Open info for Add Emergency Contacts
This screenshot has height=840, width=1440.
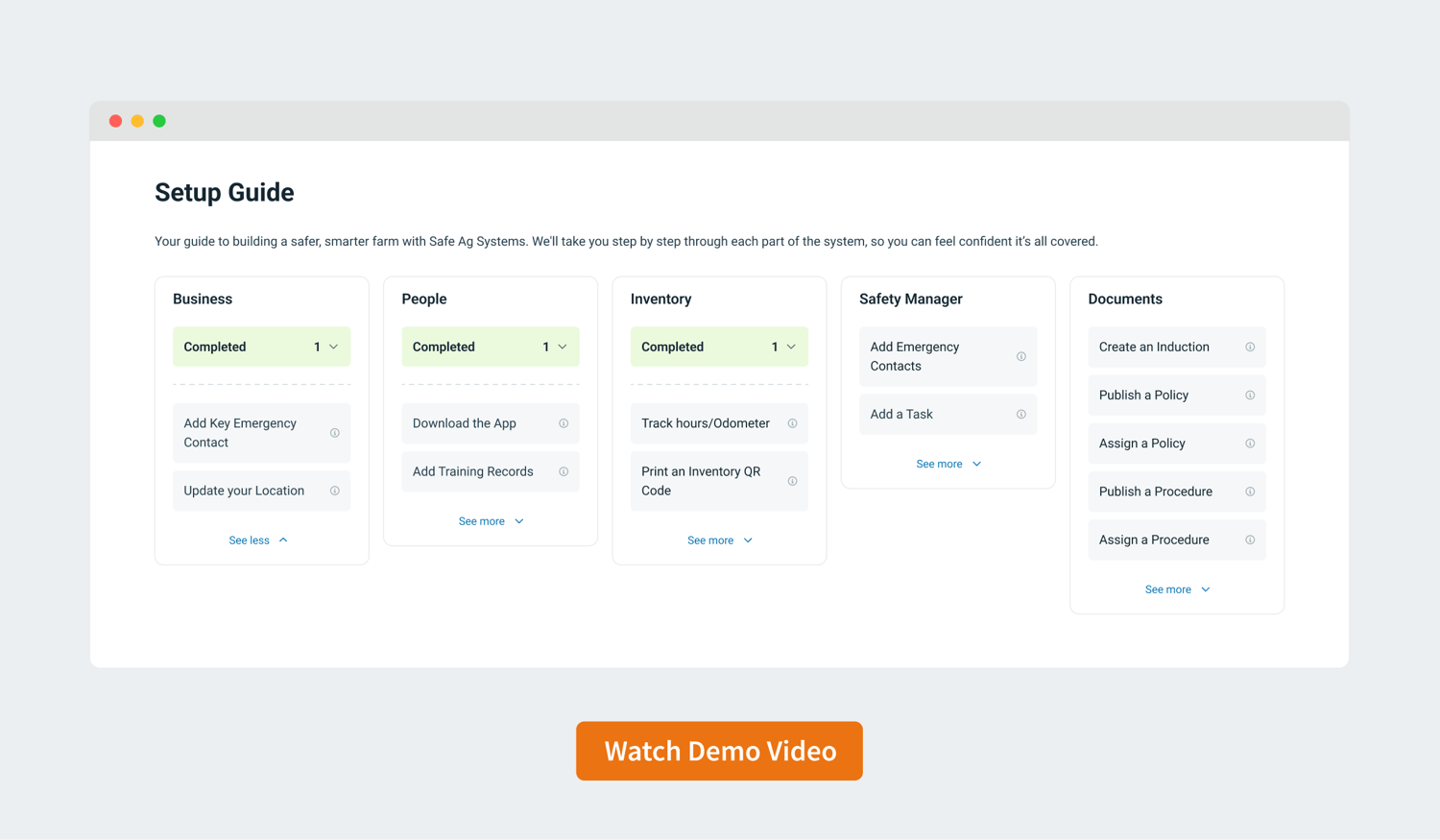(1020, 356)
